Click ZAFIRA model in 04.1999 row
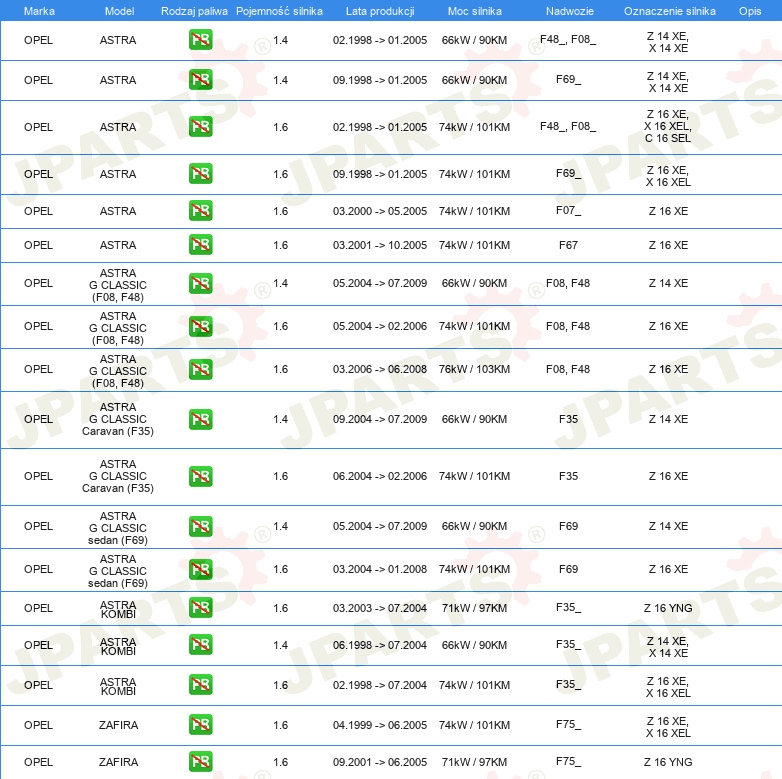This screenshot has height=779, width=782. [118, 725]
